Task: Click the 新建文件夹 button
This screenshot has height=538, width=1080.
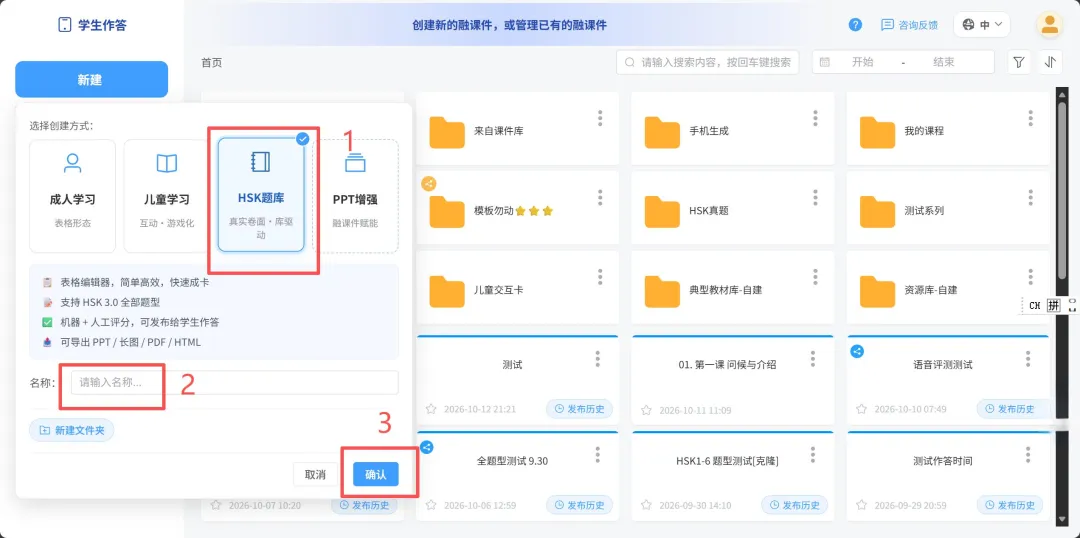Action: click(72, 430)
